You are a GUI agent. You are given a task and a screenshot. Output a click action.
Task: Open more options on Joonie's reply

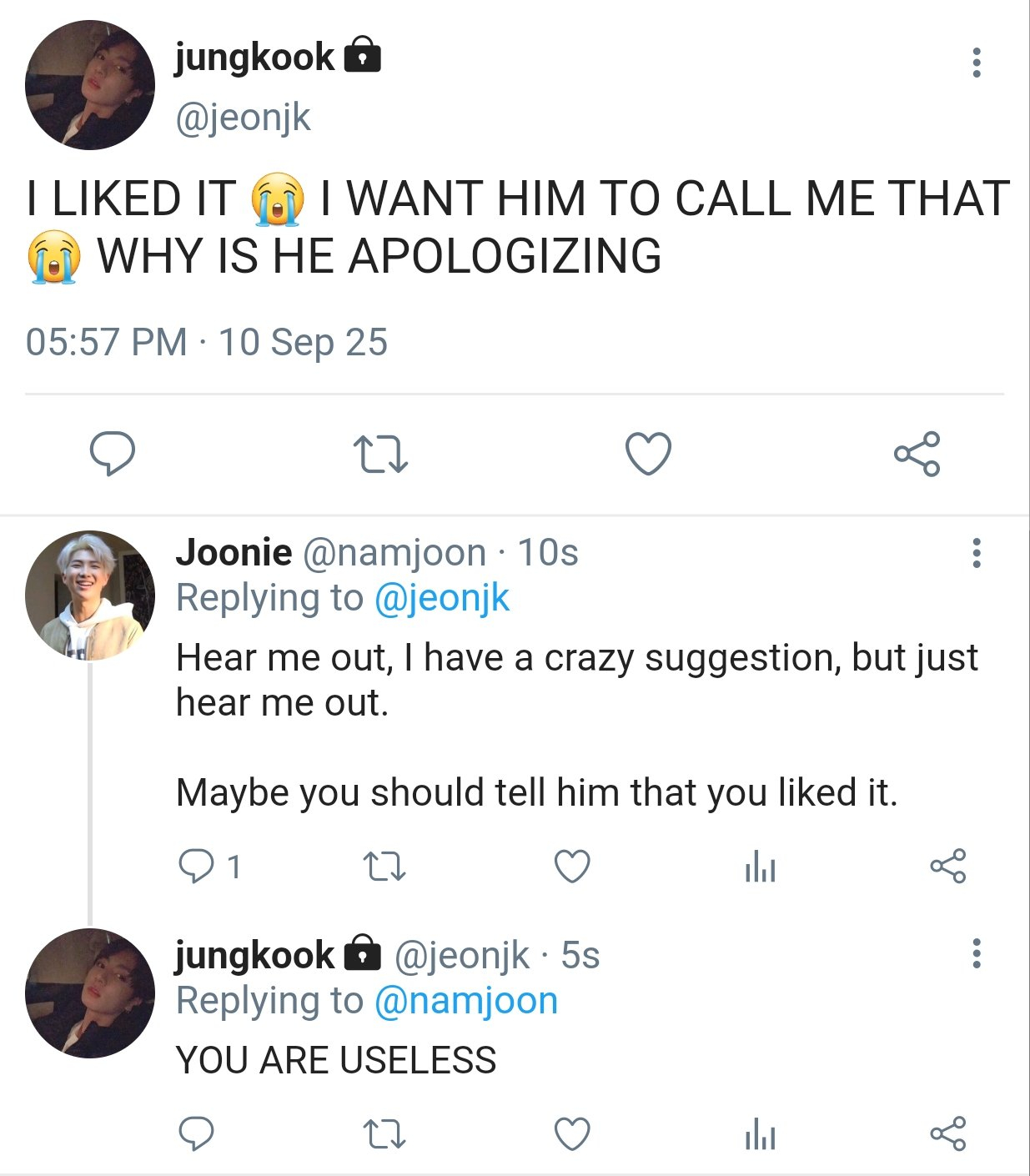pos(977,553)
